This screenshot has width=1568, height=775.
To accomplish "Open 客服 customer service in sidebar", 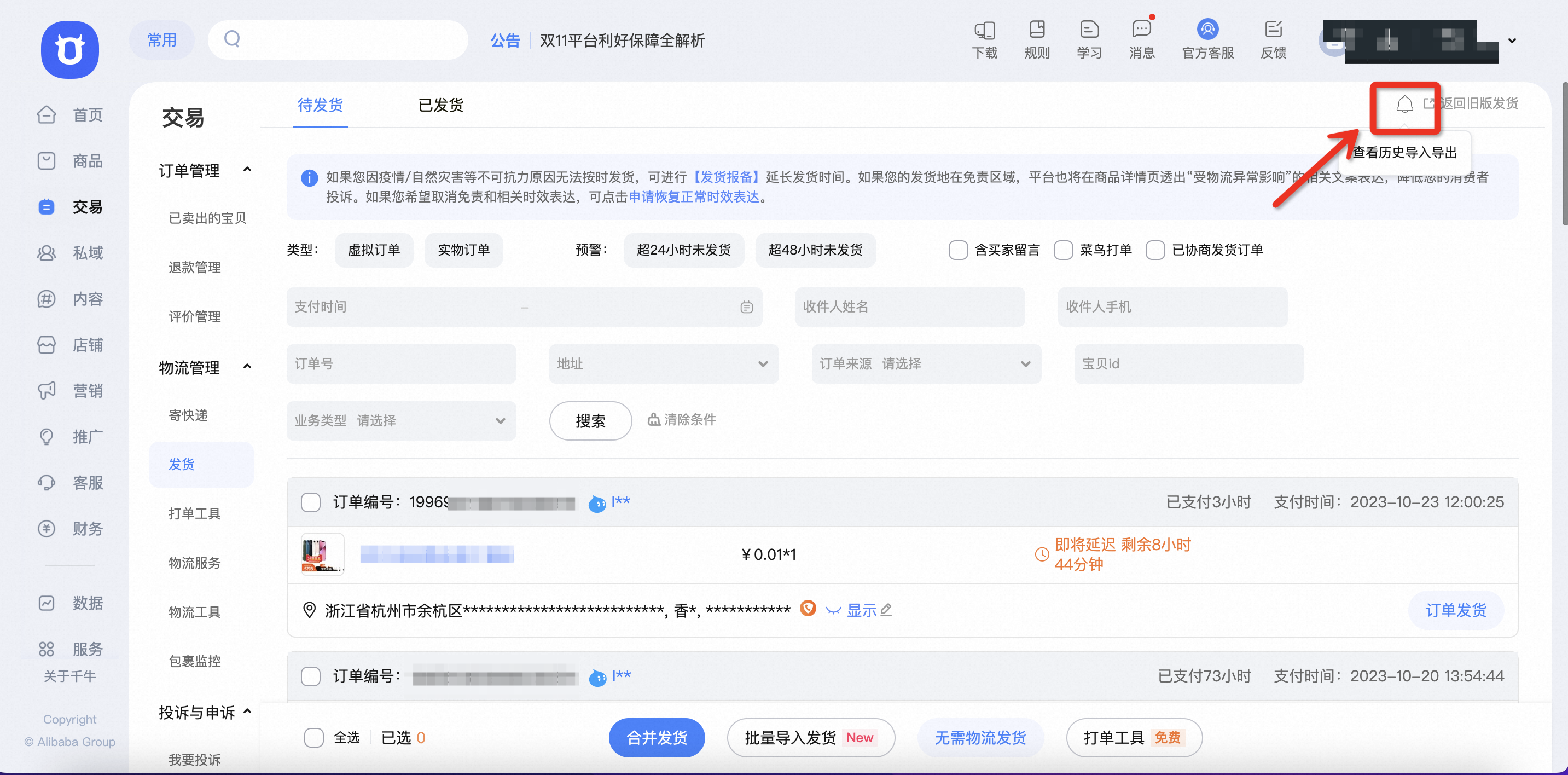I will (70, 483).
